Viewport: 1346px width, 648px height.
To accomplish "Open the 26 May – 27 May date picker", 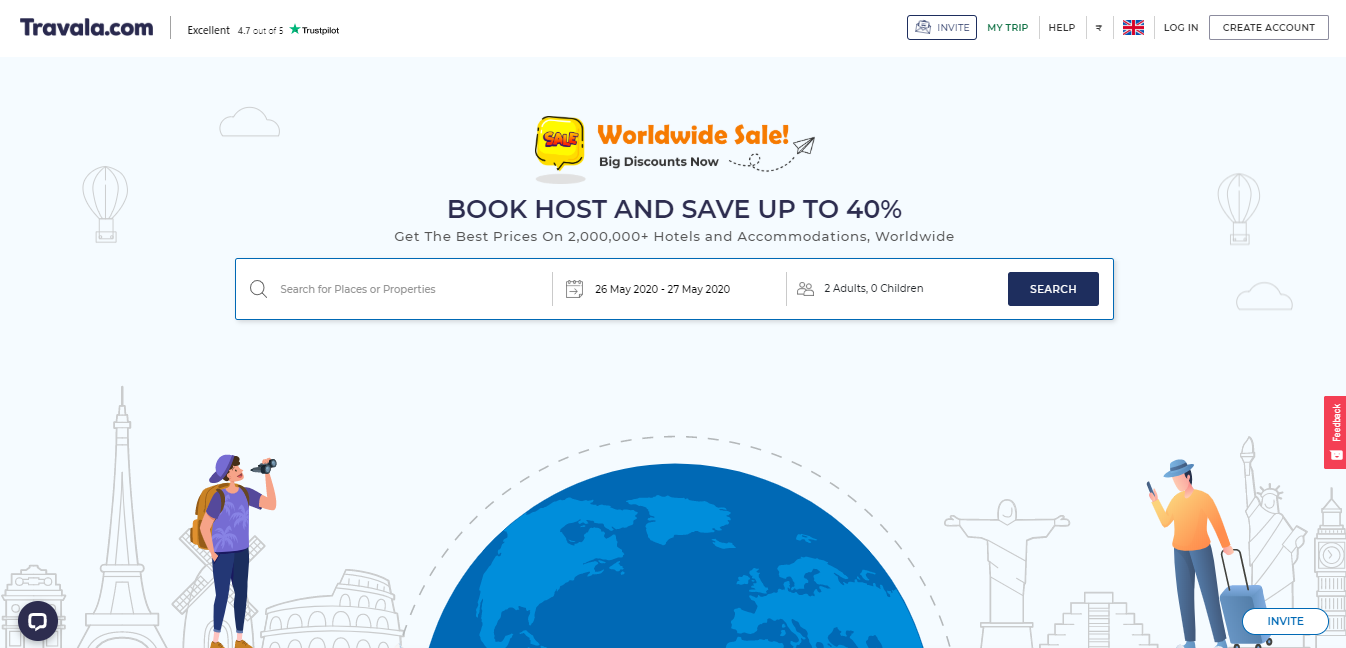I will tap(662, 289).
